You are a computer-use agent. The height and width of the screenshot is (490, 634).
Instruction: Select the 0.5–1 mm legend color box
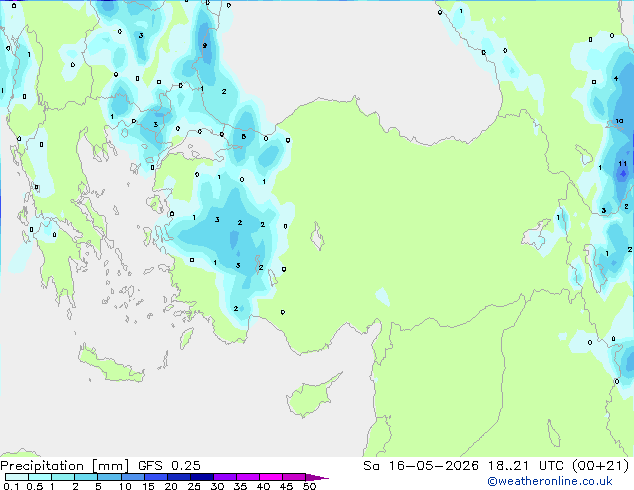point(40,477)
